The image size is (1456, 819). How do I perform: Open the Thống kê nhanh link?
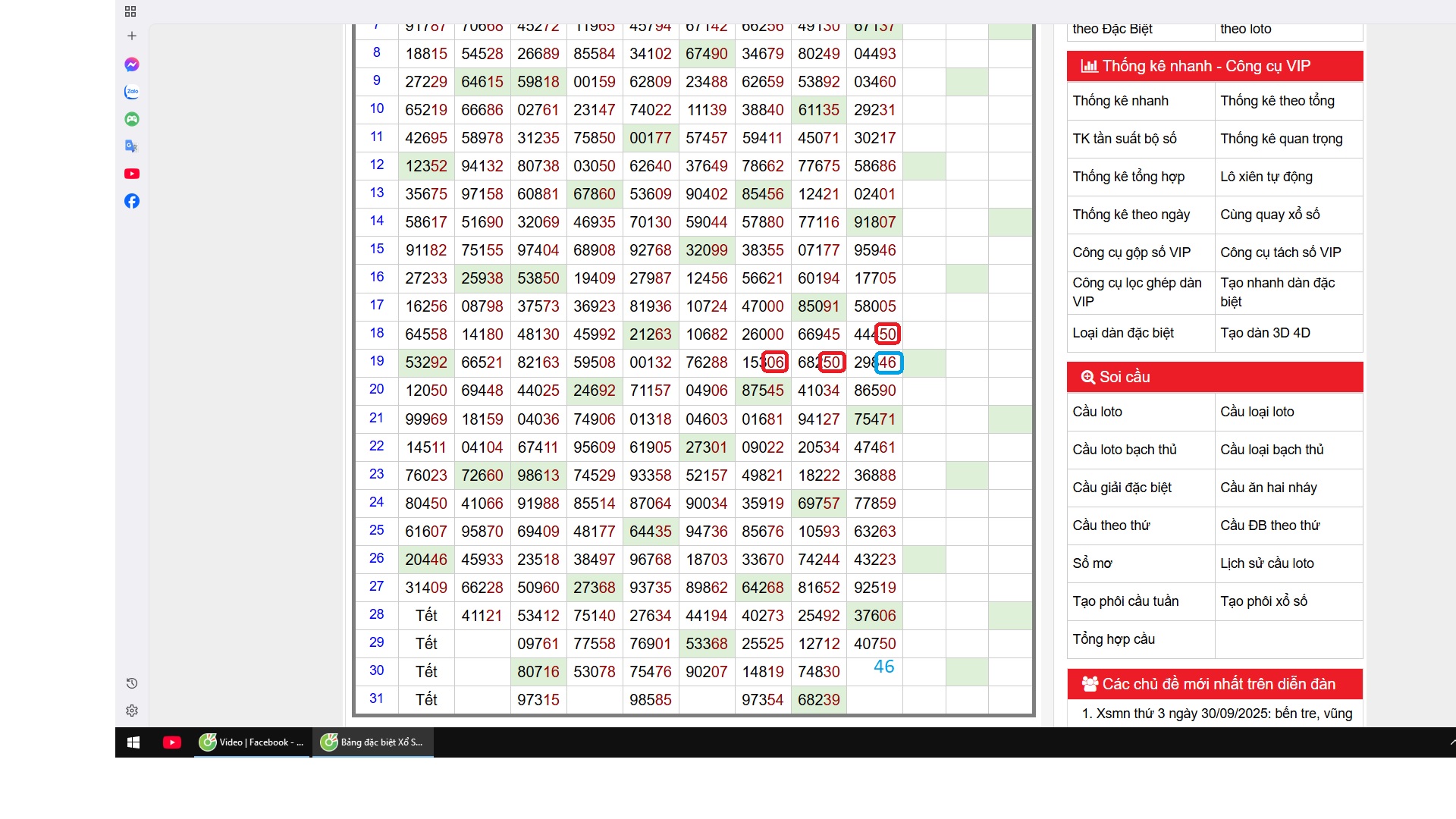(1120, 101)
